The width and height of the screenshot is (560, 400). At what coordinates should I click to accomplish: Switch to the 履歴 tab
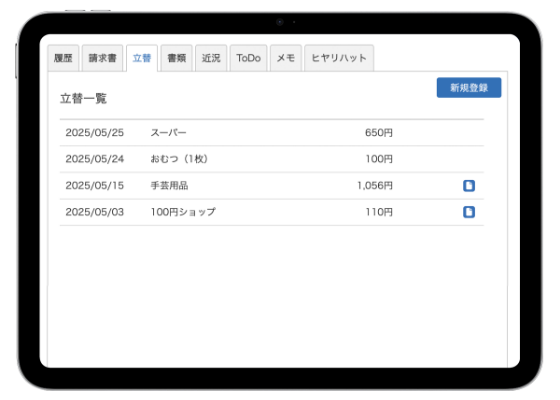pos(63,58)
